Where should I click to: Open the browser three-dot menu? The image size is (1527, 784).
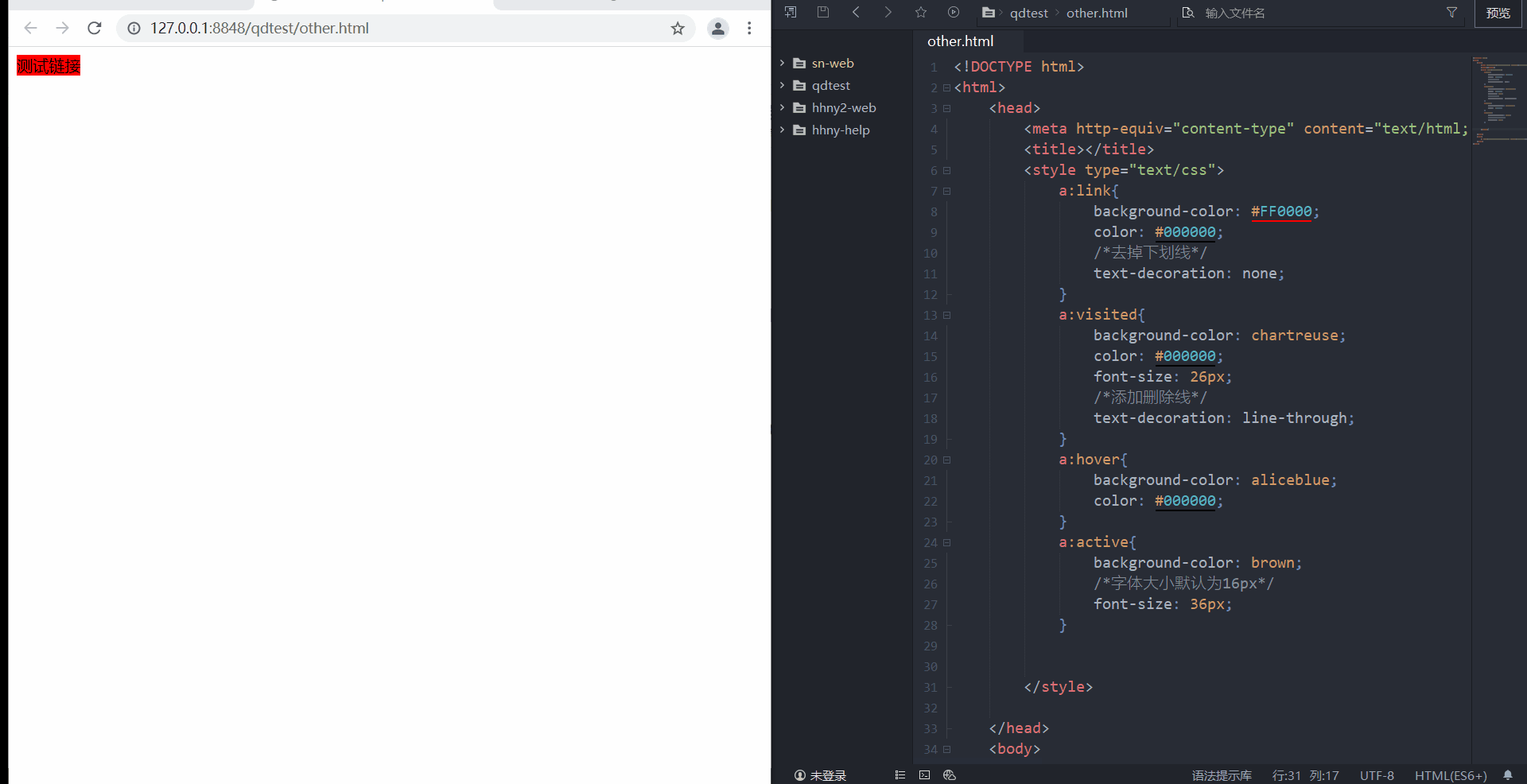tap(749, 28)
